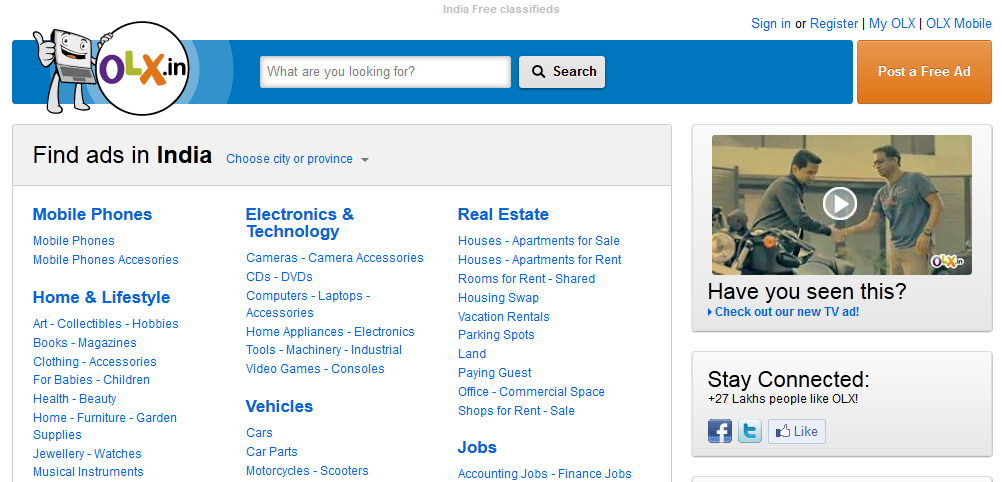Play the OLX TV ad video
The height and width of the screenshot is (482, 1002).
point(840,204)
